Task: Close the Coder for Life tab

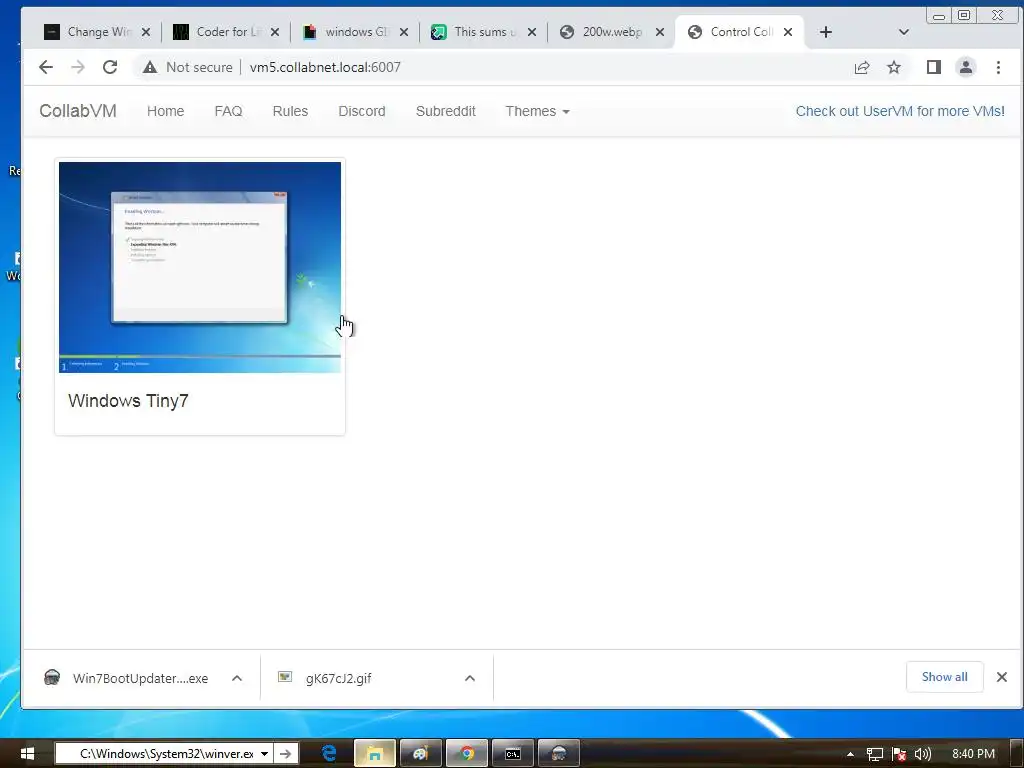Action: point(275,32)
